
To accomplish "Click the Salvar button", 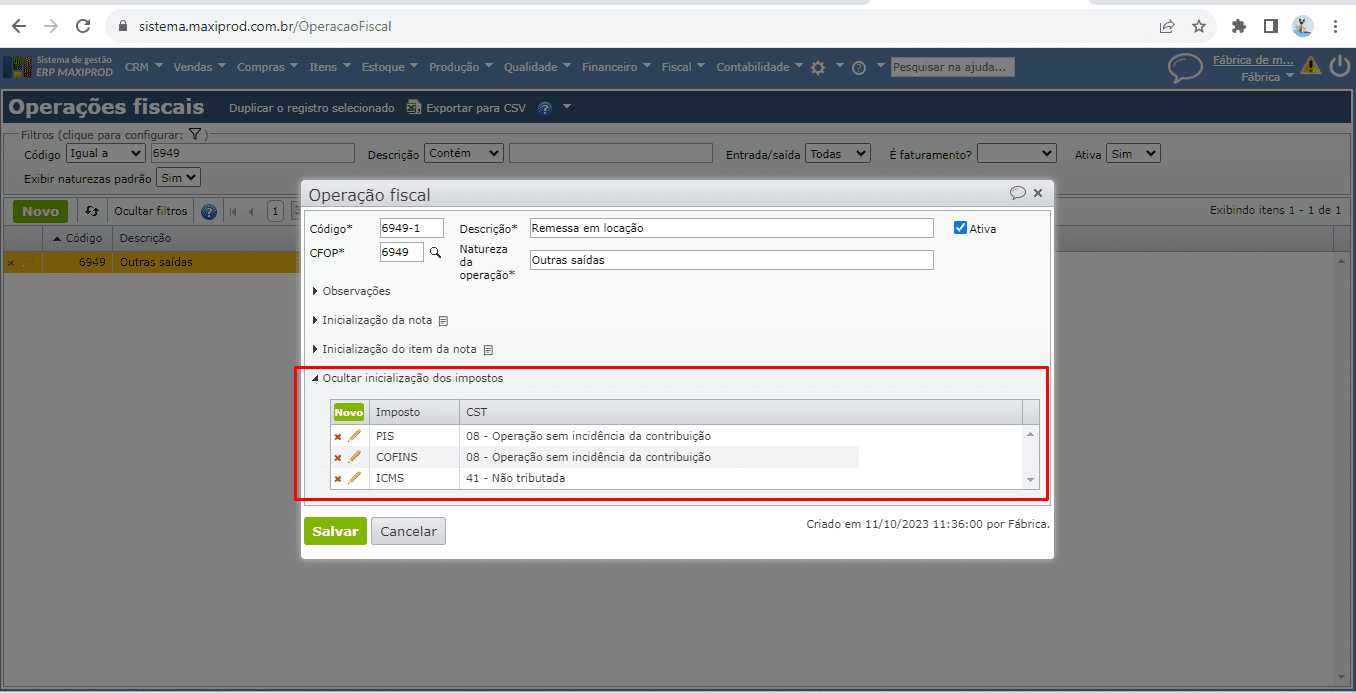I will (335, 531).
